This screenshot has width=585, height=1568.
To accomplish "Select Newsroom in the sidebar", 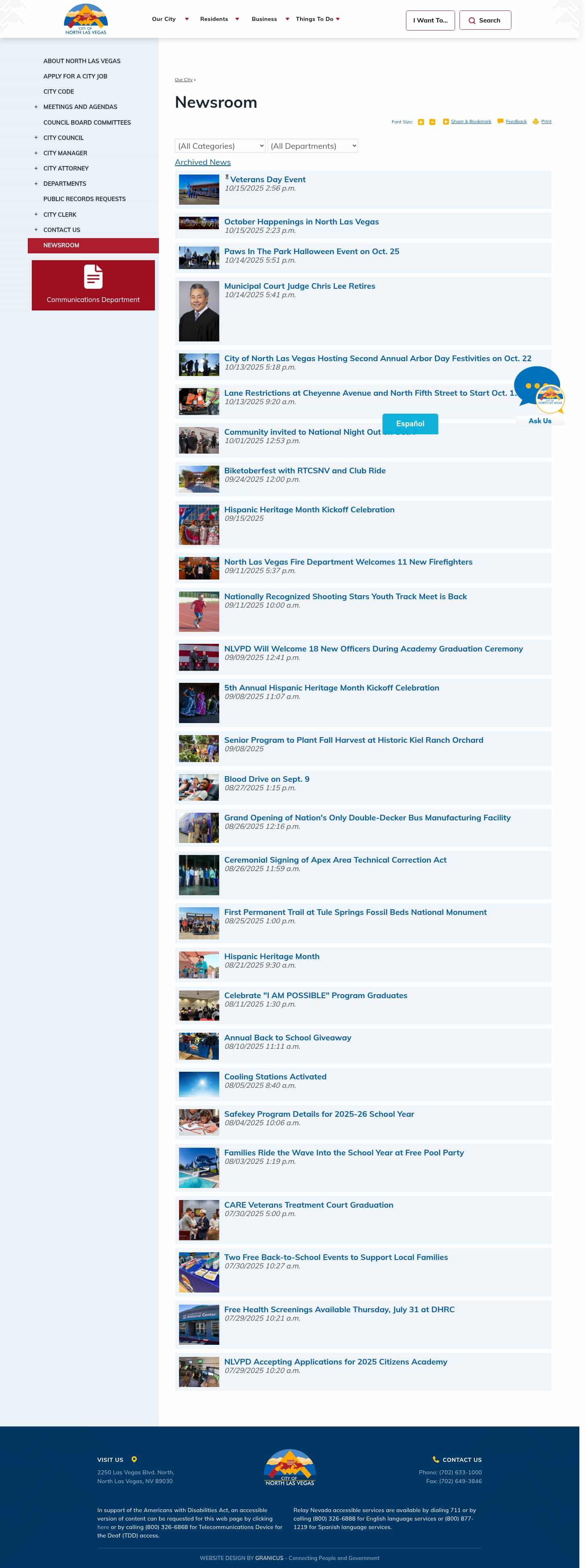I will (x=93, y=245).
